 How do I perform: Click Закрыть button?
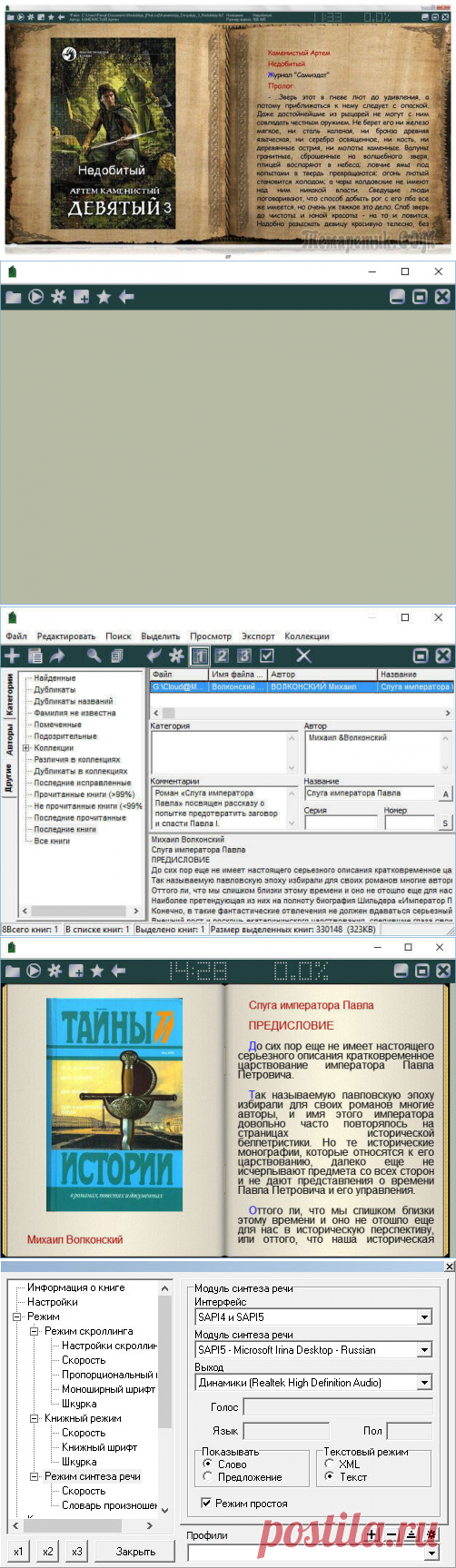(x=135, y=1552)
